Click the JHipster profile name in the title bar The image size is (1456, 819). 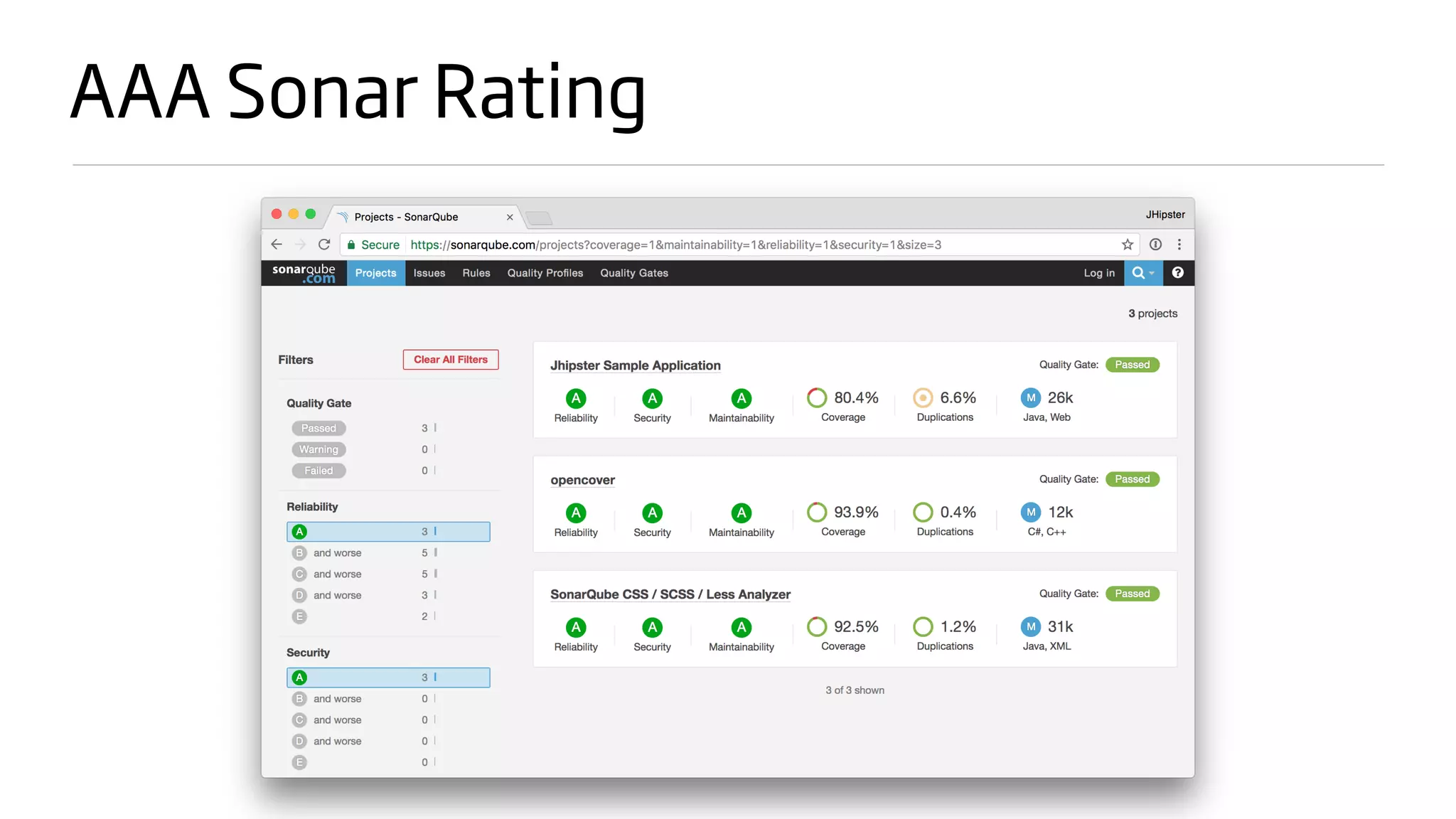pos(1165,215)
